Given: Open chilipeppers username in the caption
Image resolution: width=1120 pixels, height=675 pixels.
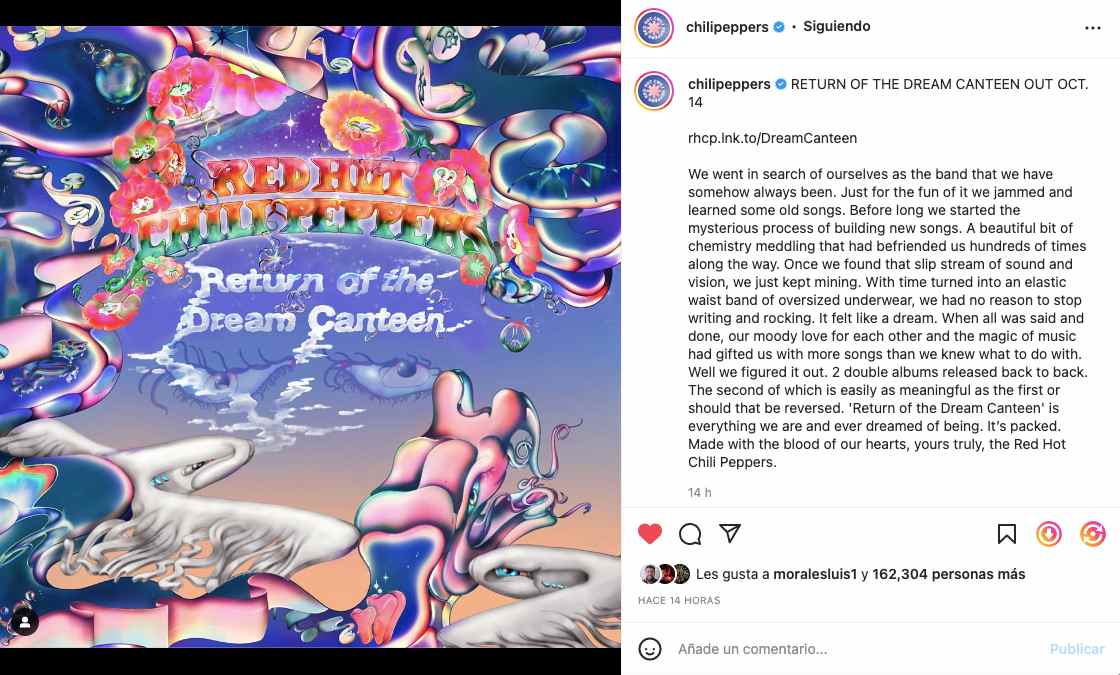Looking at the screenshot, I should pos(729,84).
